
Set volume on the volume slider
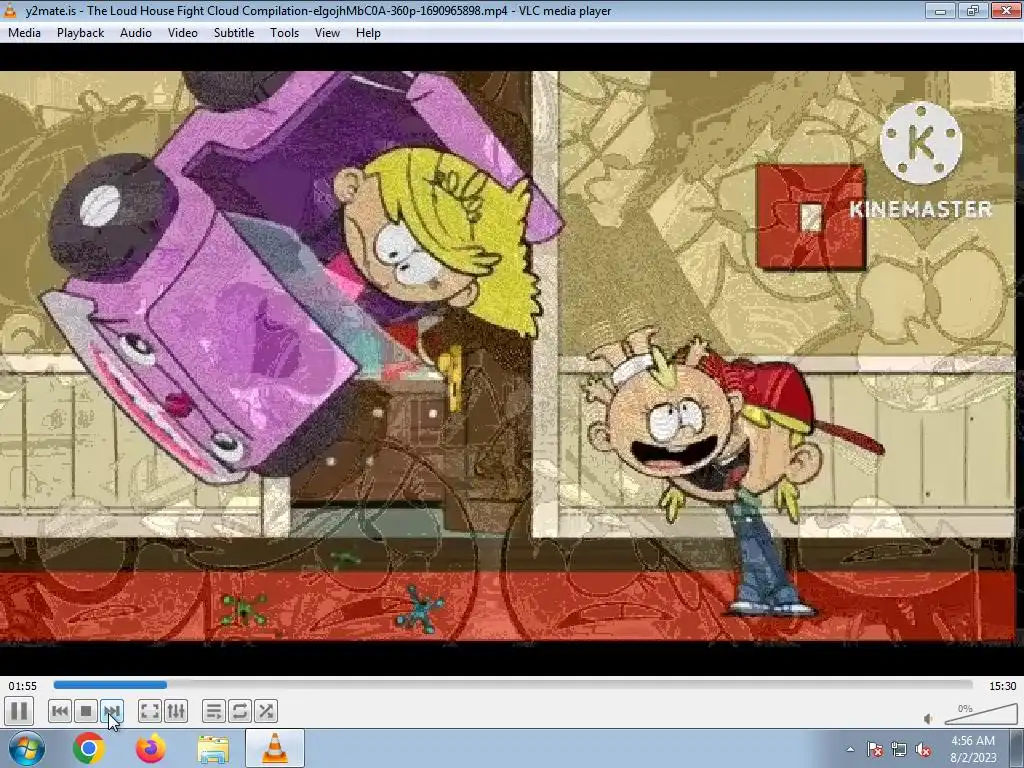pyautogui.click(x=981, y=714)
